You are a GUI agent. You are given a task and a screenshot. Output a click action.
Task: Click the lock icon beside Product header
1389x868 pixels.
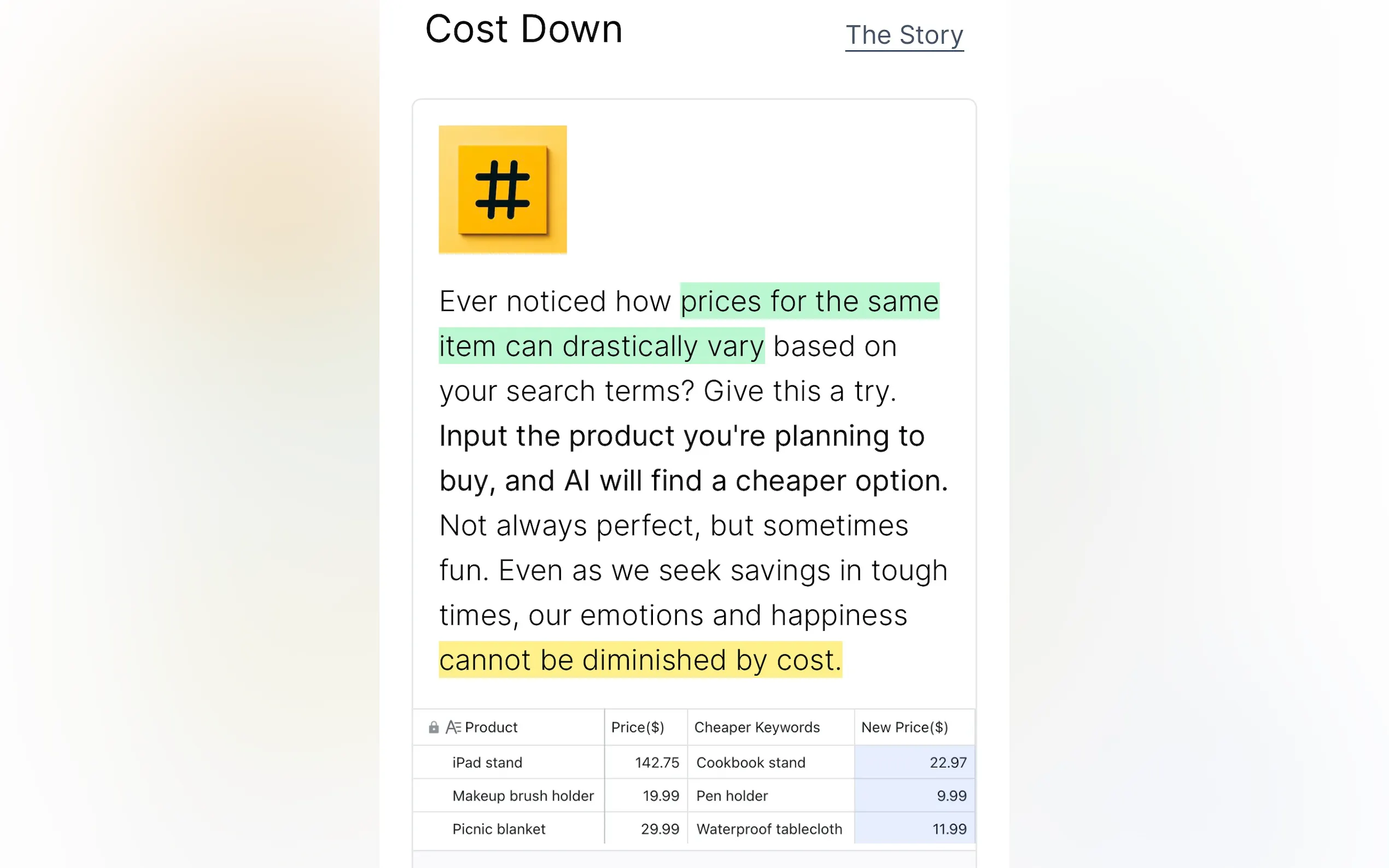434,728
